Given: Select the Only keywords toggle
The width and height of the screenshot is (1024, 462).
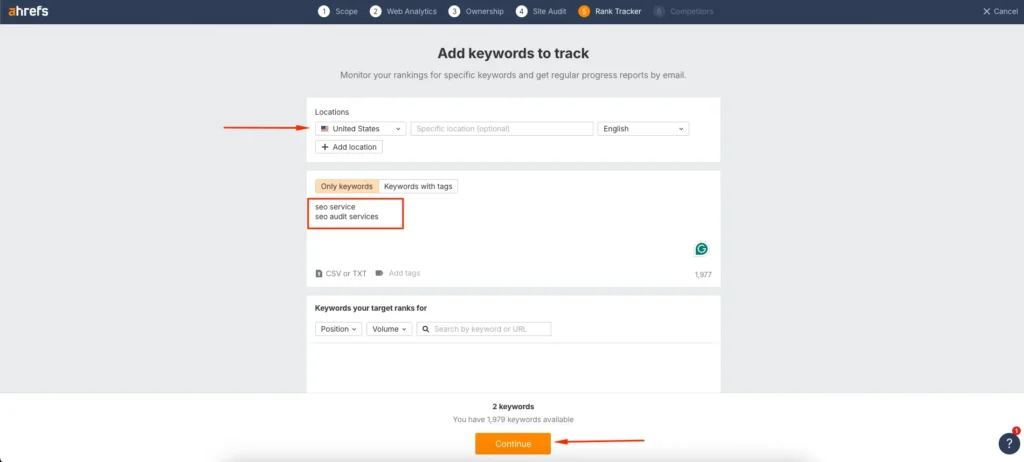Looking at the screenshot, I should [347, 186].
